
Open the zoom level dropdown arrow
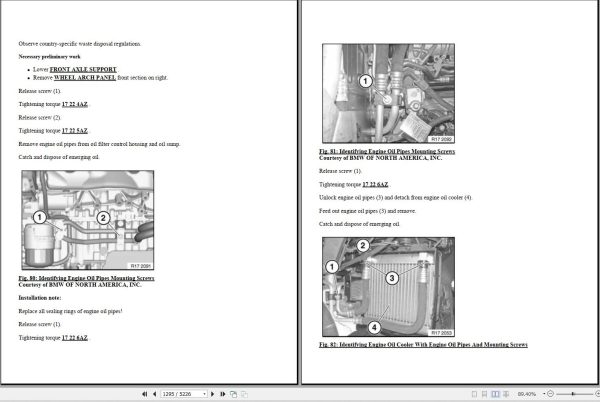(x=544, y=394)
